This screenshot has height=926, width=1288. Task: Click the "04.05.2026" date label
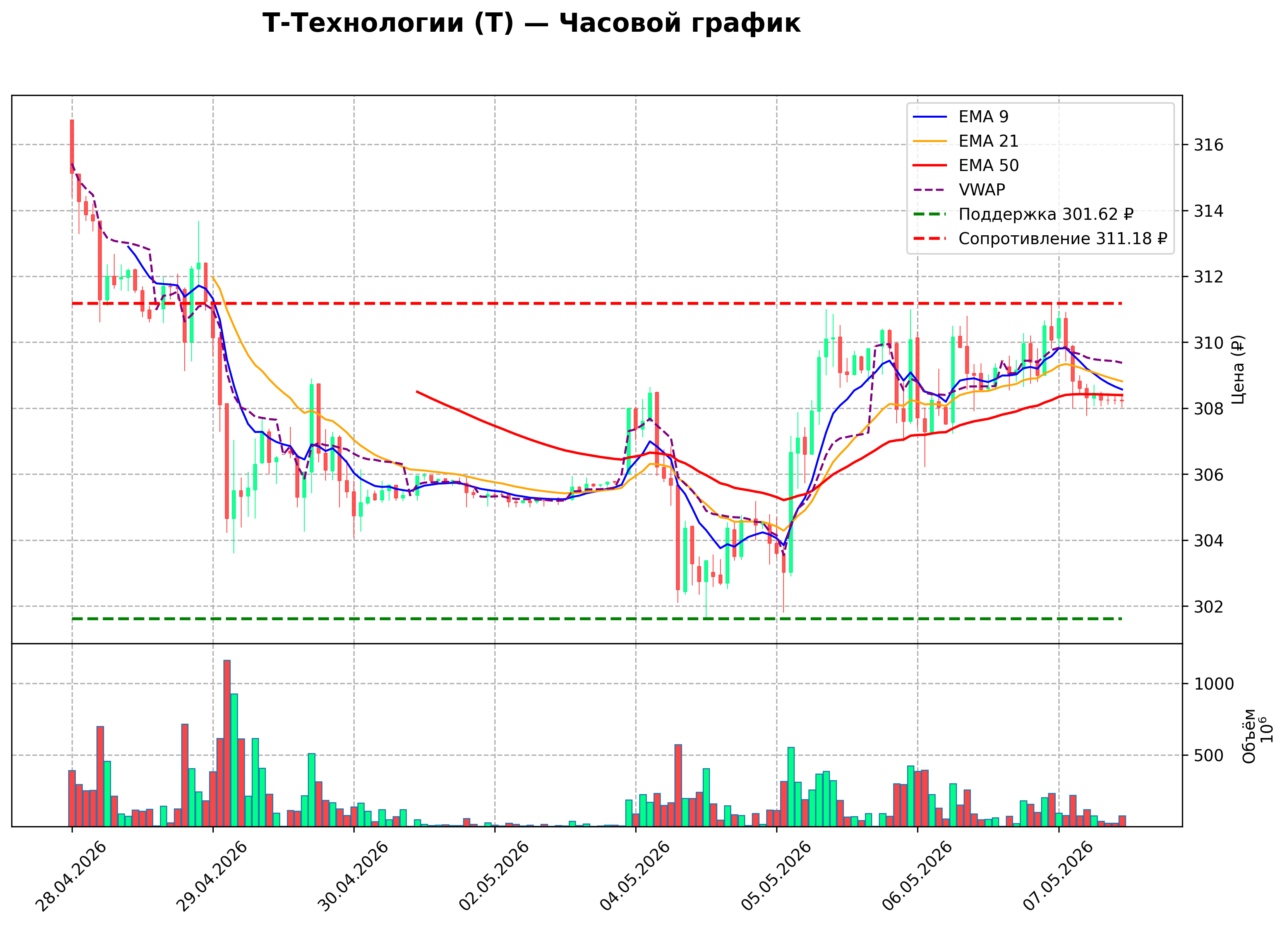[x=635, y=876]
